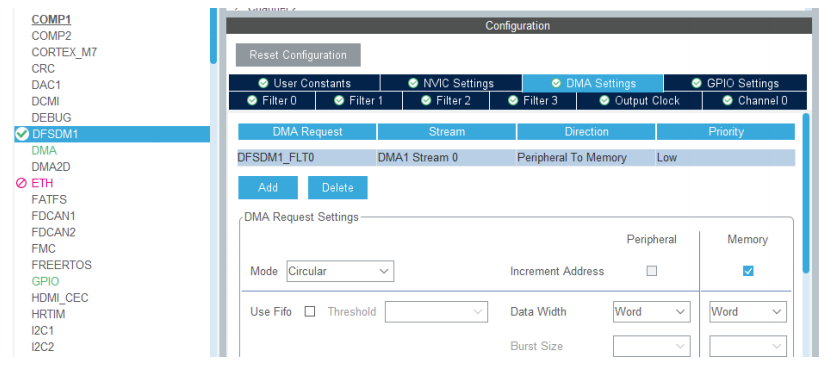Select DAC1 in the peripheral list
826x368 pixels.
[x=46, y=85]
